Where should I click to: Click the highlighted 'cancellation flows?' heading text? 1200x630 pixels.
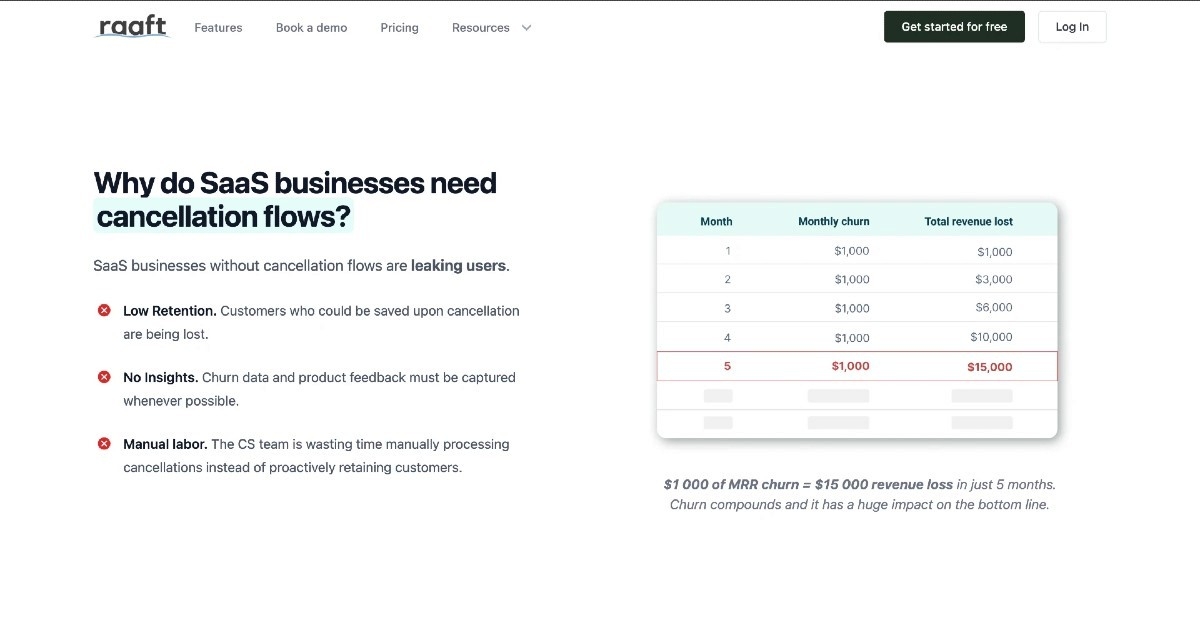223,217
